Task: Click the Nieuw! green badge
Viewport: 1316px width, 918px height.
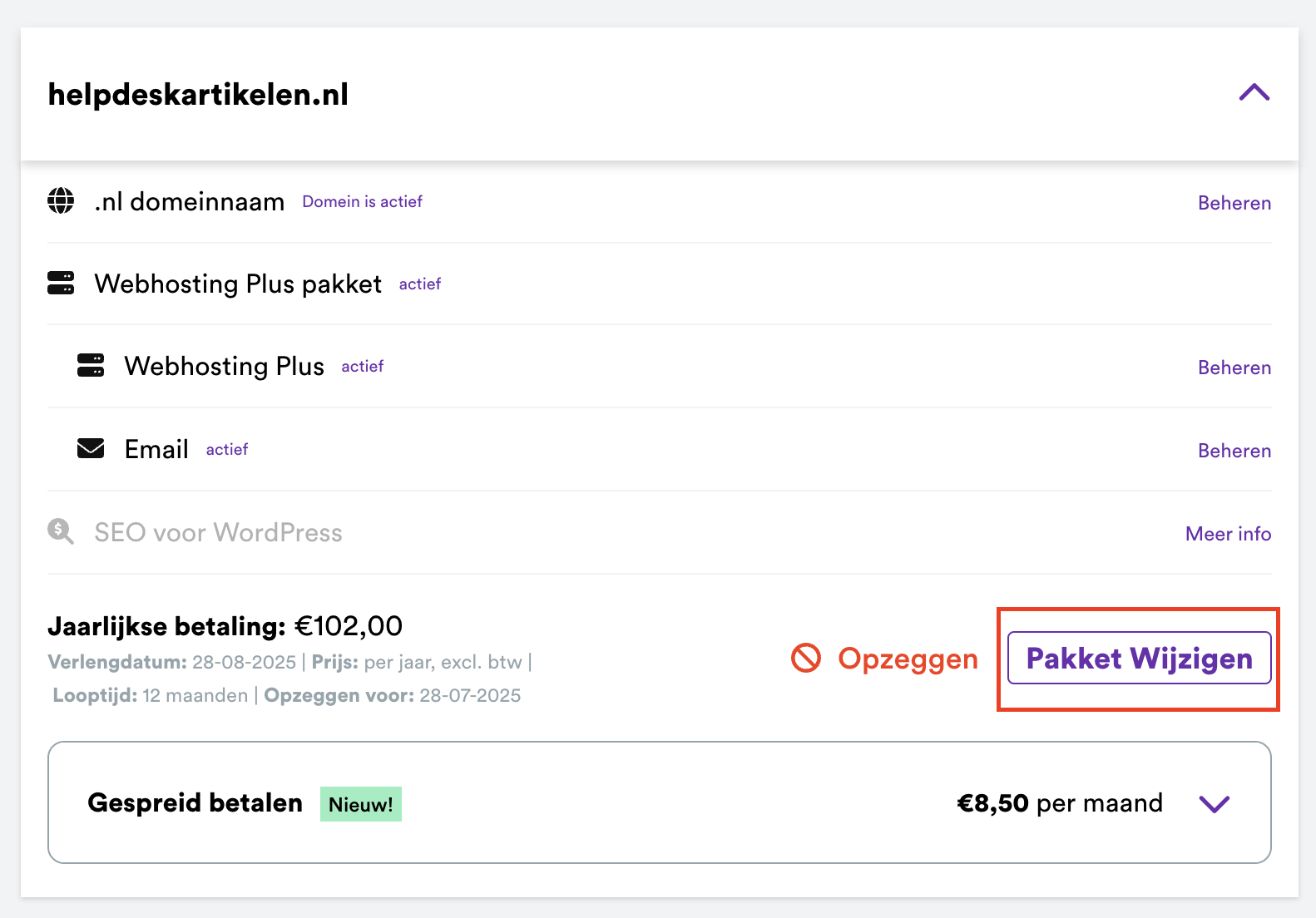Action: coord(360,804)
